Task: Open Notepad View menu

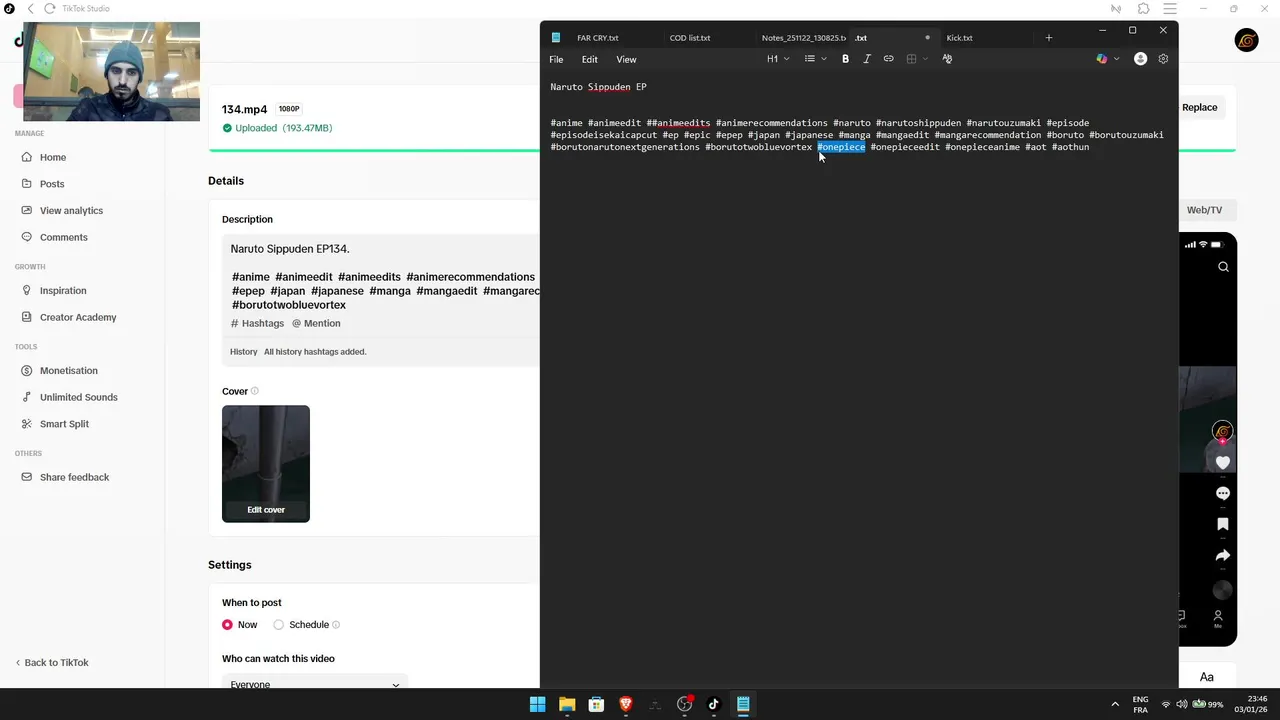Action: pos(626,59)
